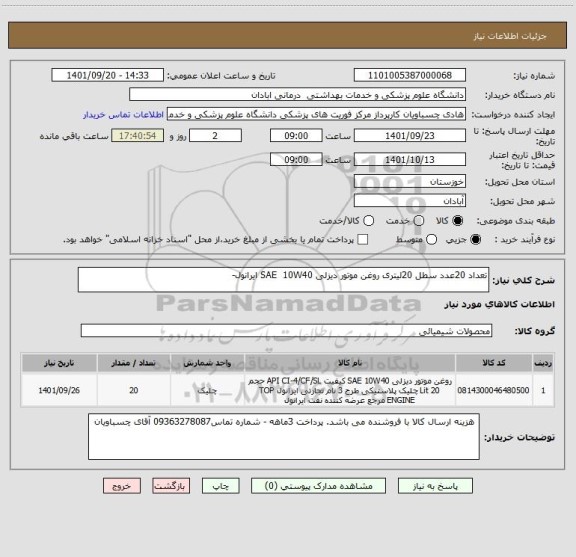The image size is (576, 557).
Task: Click the توضیحات خریدار notes text area
Action: 284,436
